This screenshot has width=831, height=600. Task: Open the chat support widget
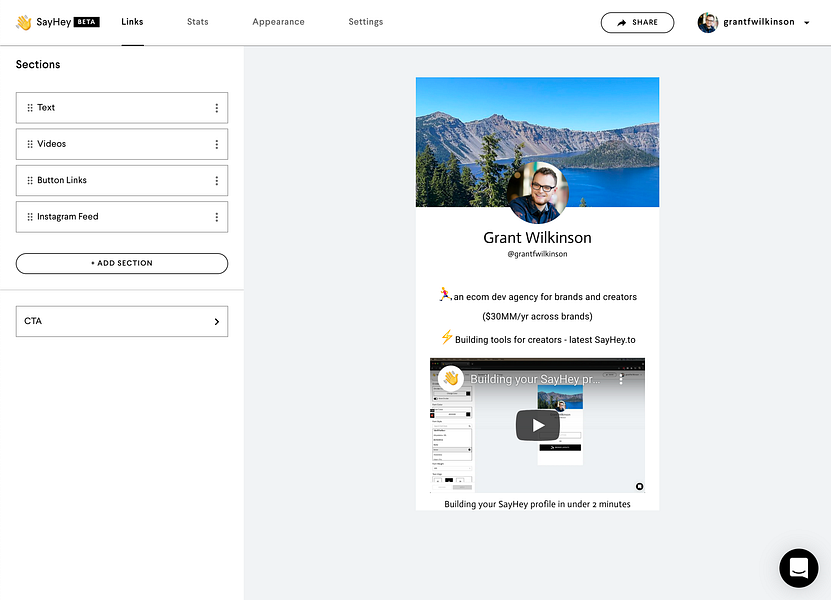tap(798, 568)
